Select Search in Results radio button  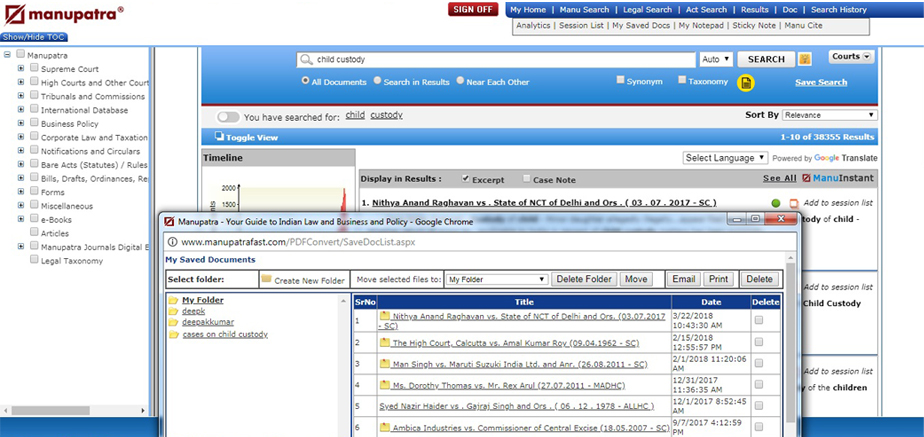377,81
